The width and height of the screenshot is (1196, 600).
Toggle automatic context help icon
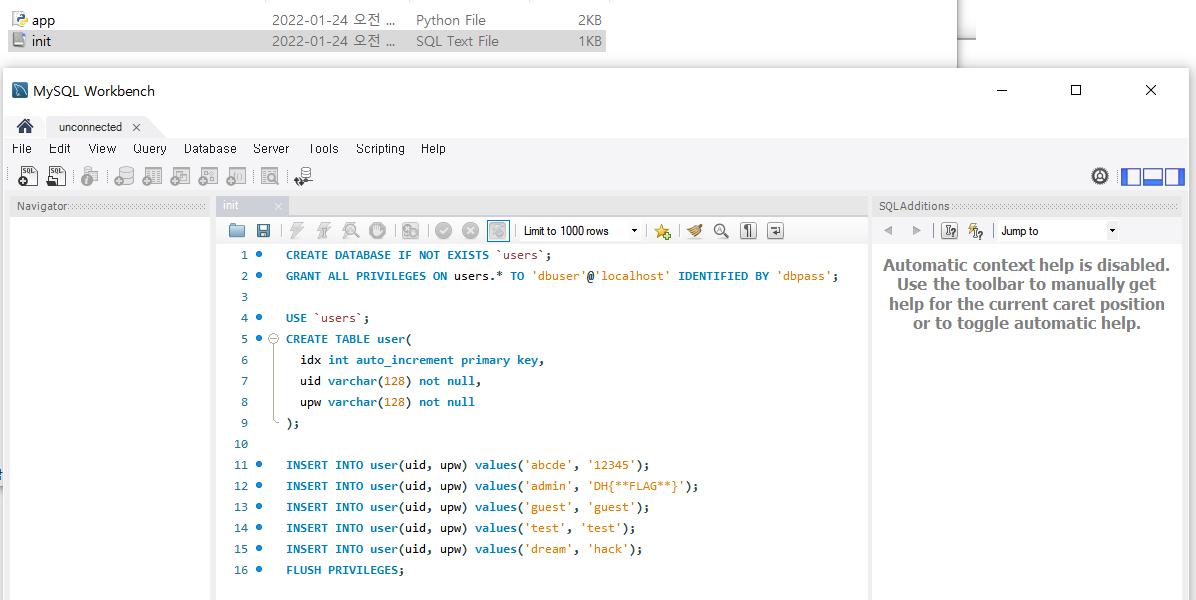click(x=976, y=230)
